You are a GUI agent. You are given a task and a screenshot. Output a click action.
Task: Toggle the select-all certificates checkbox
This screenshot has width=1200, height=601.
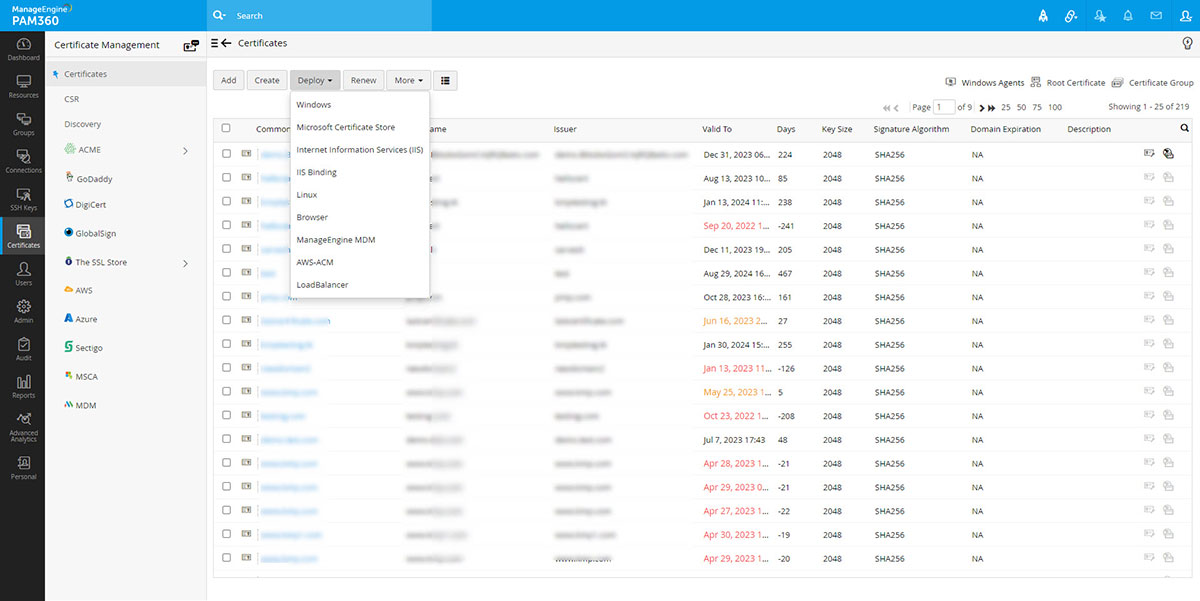pyautogui.click(x=226, y=128)
